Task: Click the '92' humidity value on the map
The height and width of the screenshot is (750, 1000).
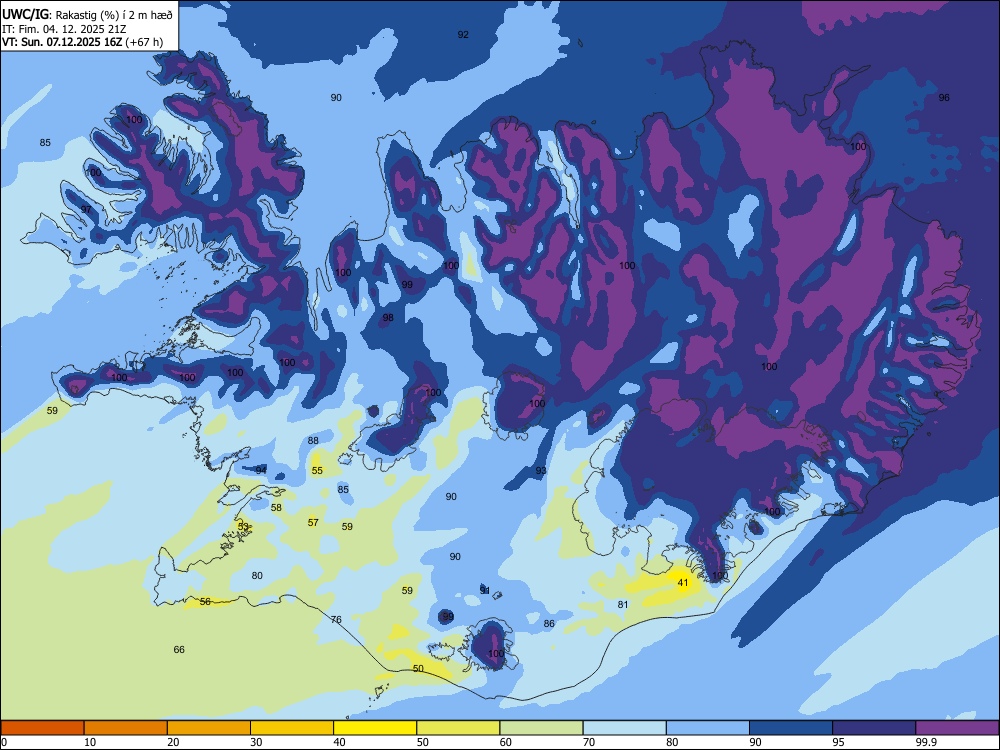Action: [x=463, y=34]
